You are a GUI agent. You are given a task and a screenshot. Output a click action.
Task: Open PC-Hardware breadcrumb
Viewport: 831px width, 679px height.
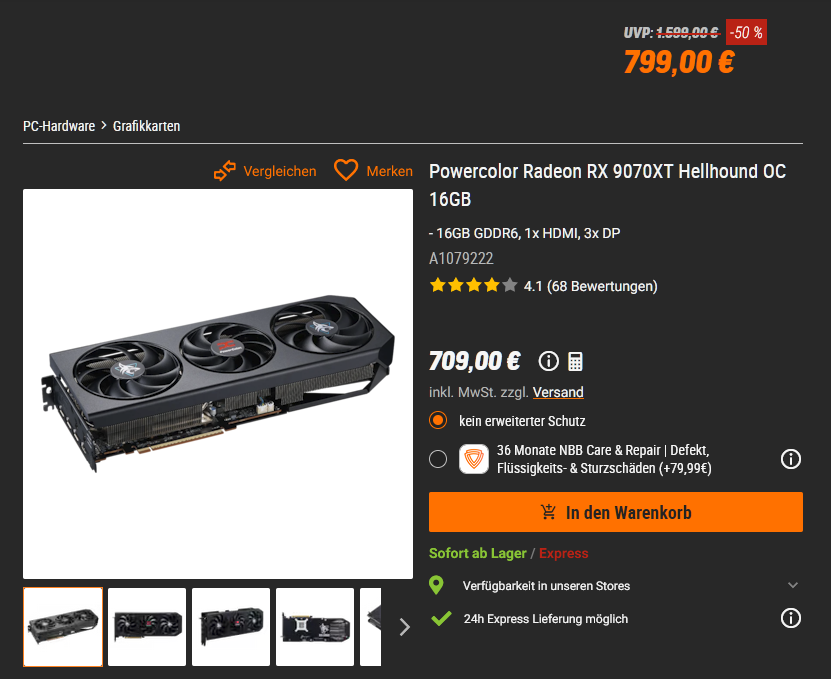pos(59,126)
